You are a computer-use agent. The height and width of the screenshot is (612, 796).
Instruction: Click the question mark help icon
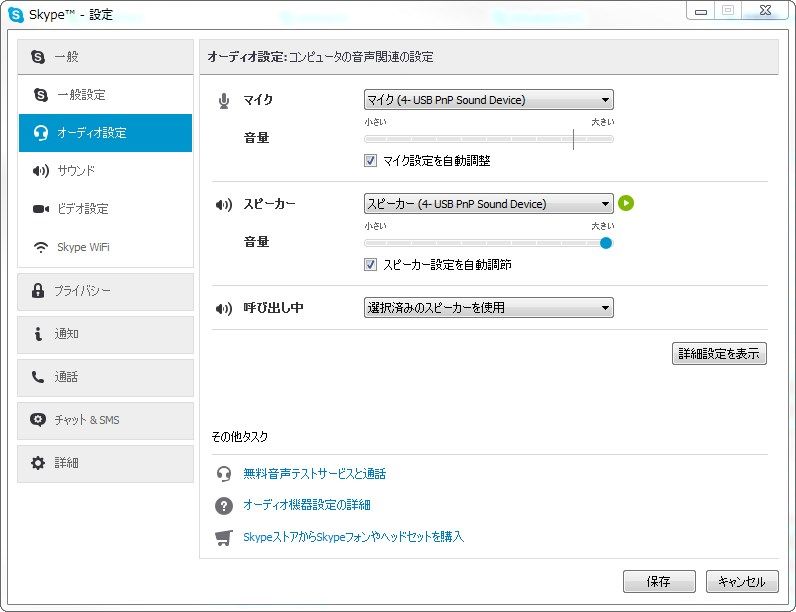[x=224, y=505]
